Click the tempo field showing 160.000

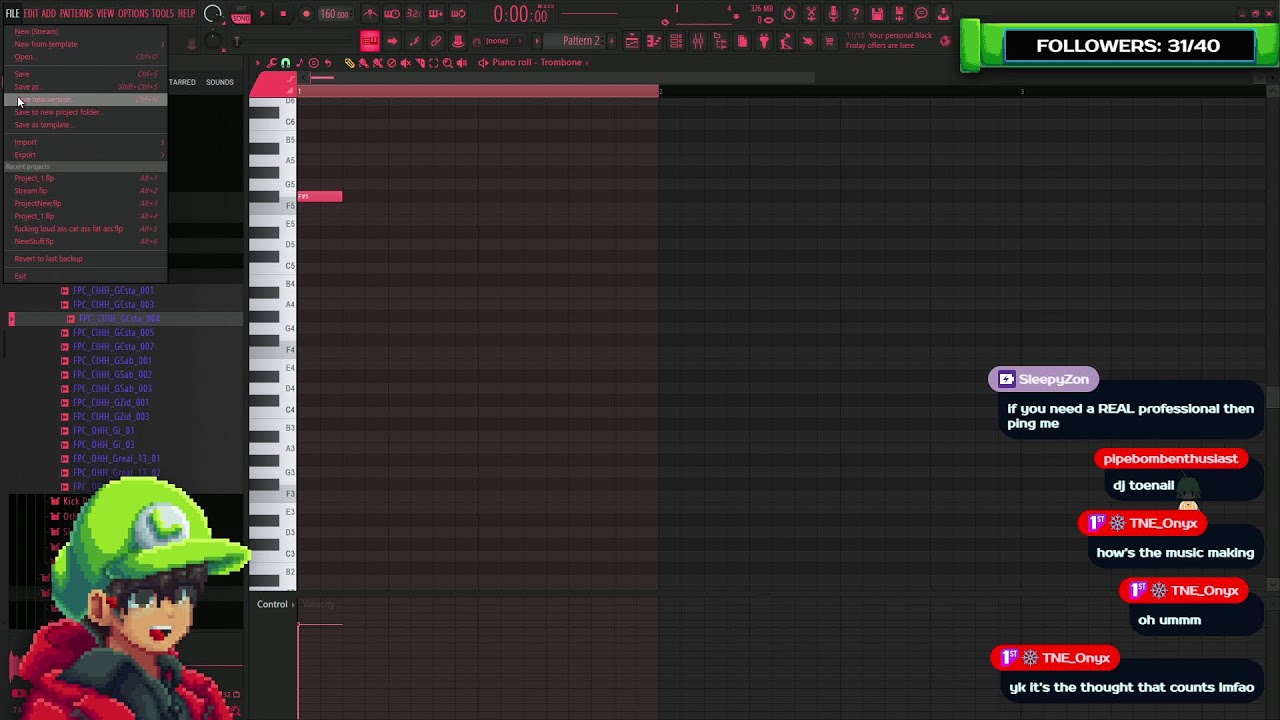[334, 14]
